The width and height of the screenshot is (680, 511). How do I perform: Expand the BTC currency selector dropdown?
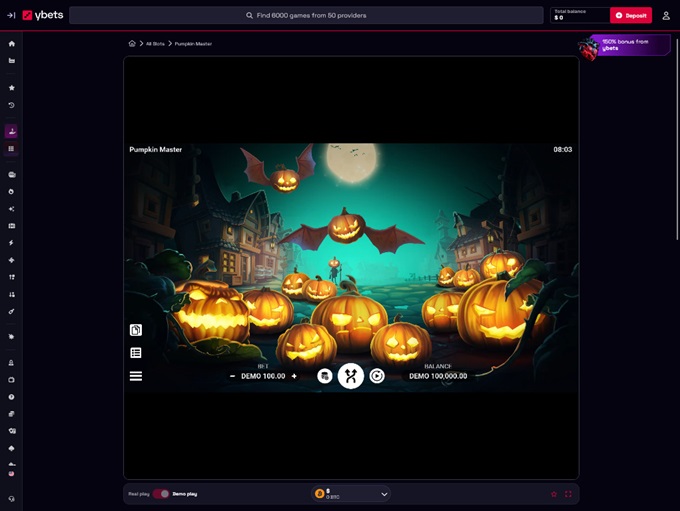[x=384, y=494]
